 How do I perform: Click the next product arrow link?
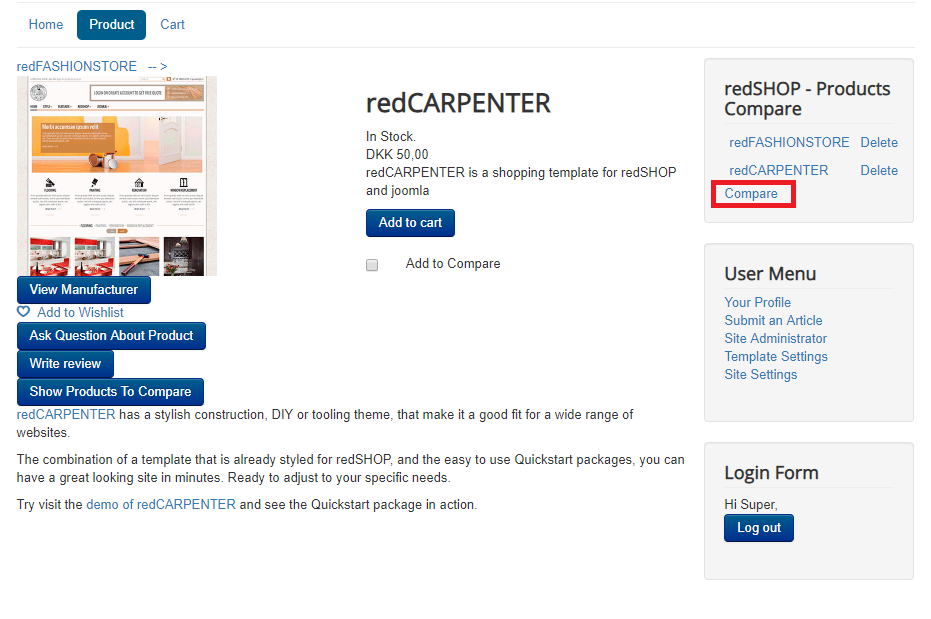click(x=158, y=66)
